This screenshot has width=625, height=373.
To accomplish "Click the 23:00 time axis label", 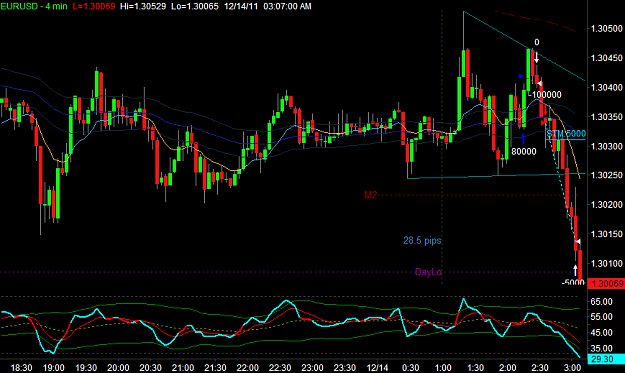I will click(312, 367).
